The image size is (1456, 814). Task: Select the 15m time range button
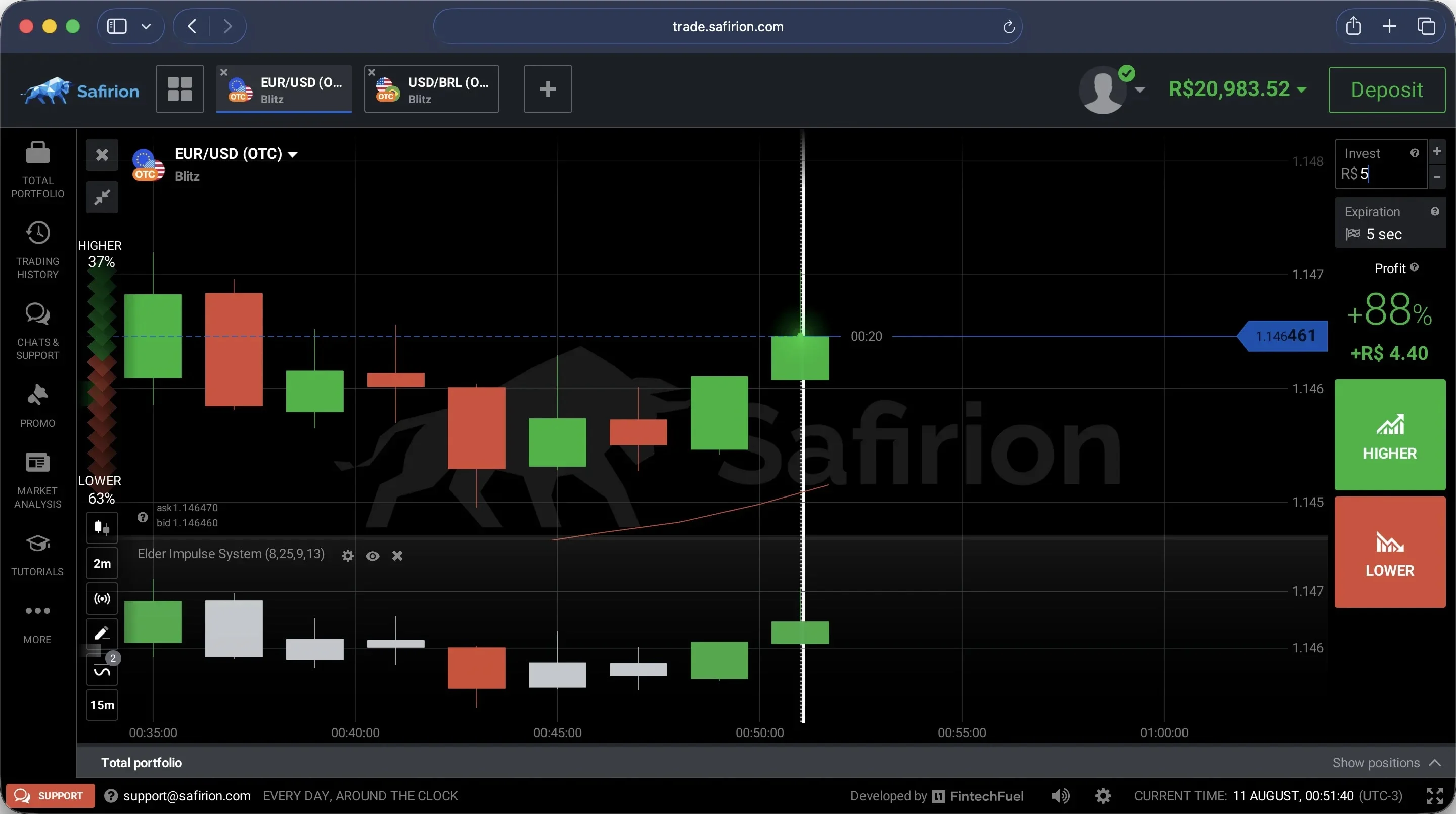click(x=102, y=704)
